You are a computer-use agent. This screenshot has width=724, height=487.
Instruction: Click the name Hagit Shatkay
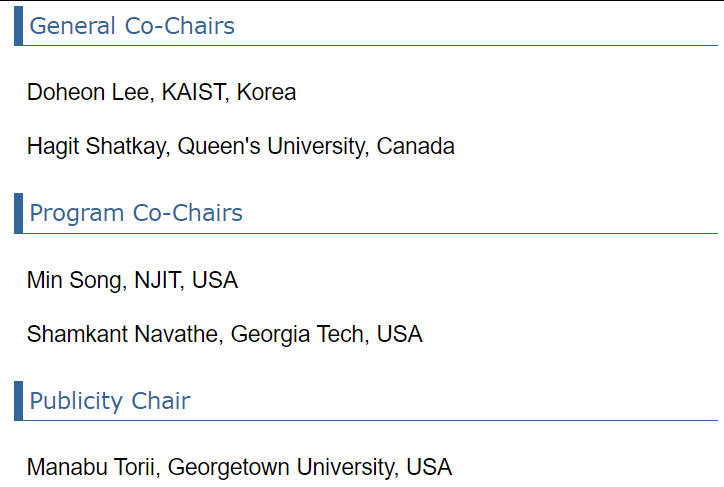click(x=96, y=146)
